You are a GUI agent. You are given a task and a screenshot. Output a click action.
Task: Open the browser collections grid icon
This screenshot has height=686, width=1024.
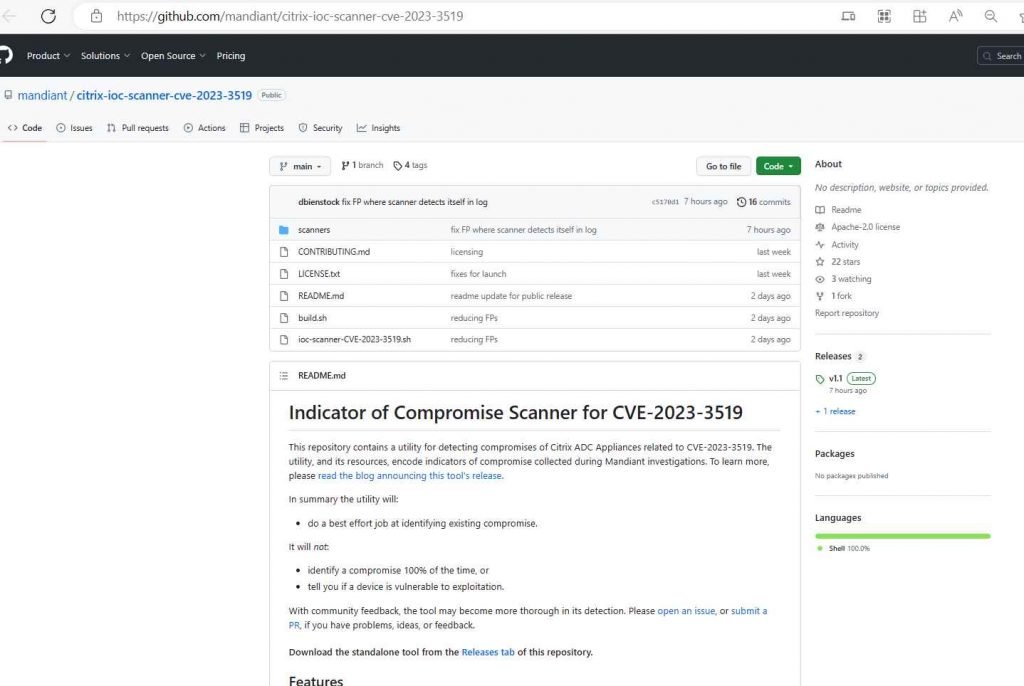[884, 16]
